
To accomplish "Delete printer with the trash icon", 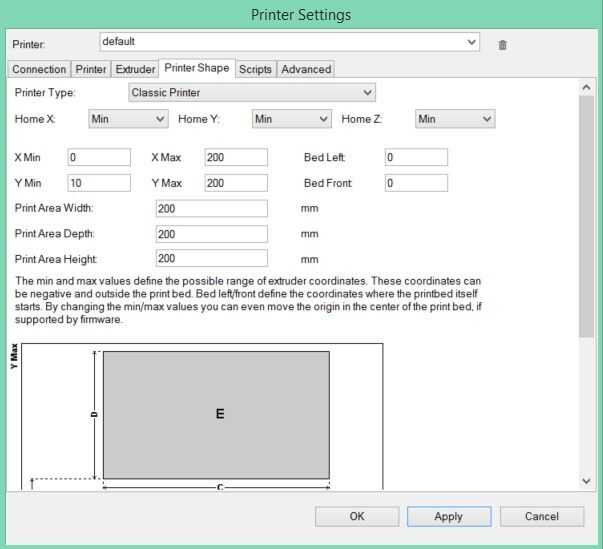I will coord(502,45).
